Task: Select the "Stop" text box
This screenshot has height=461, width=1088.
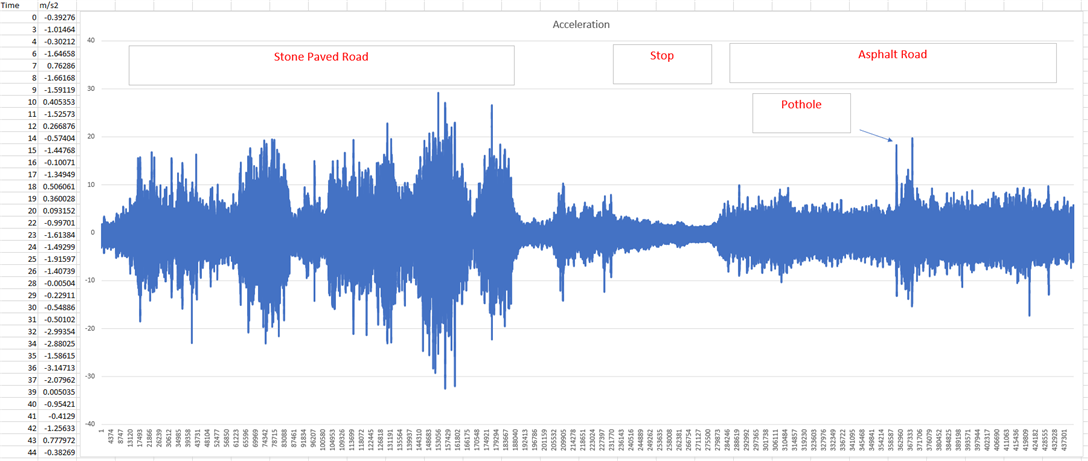Action: [662, 64]
